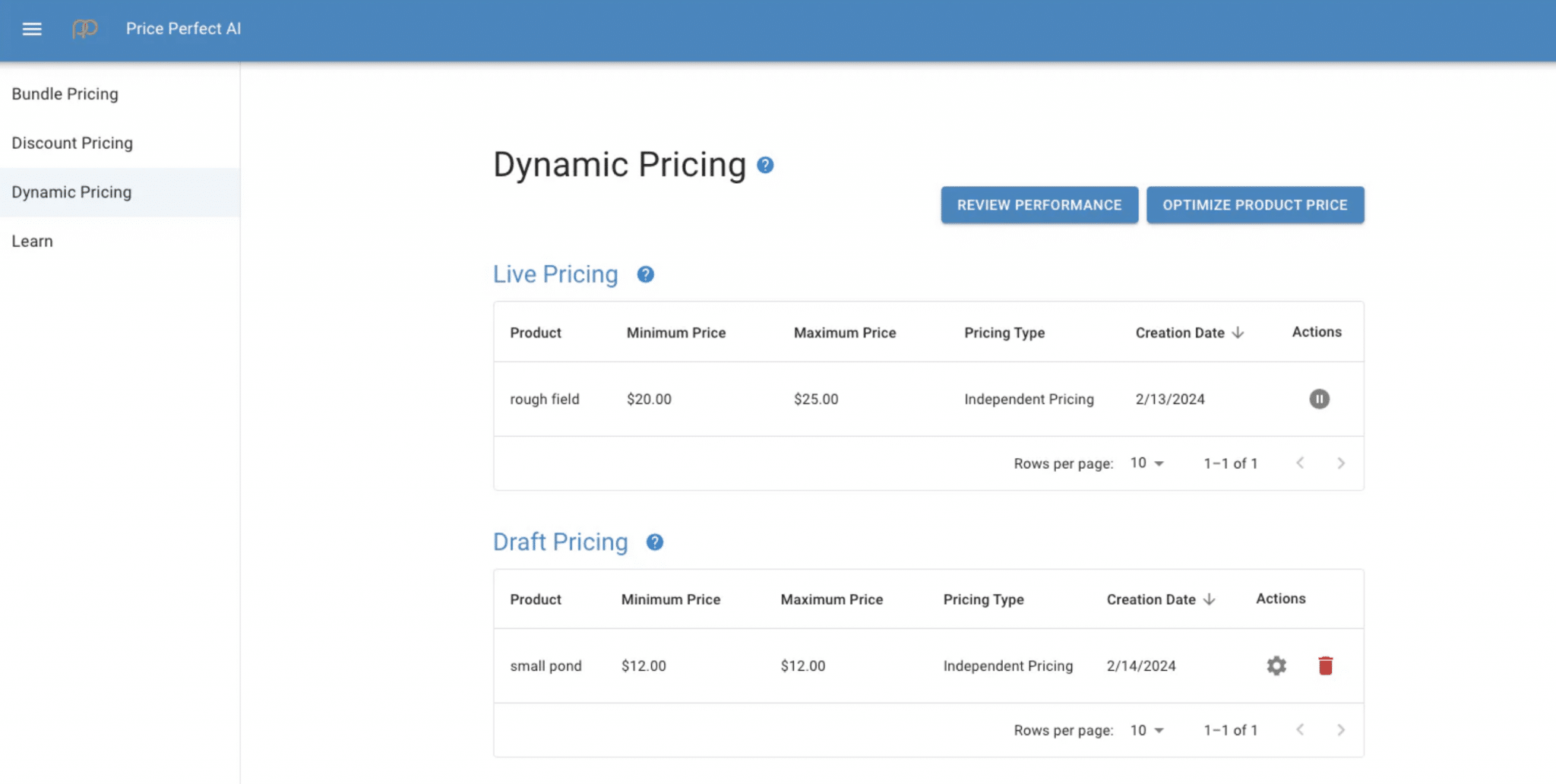The height and width of the screenshot is (784, 1556).
Task: Go to next page in Draft Pricing table
Action: point(1341,729)
